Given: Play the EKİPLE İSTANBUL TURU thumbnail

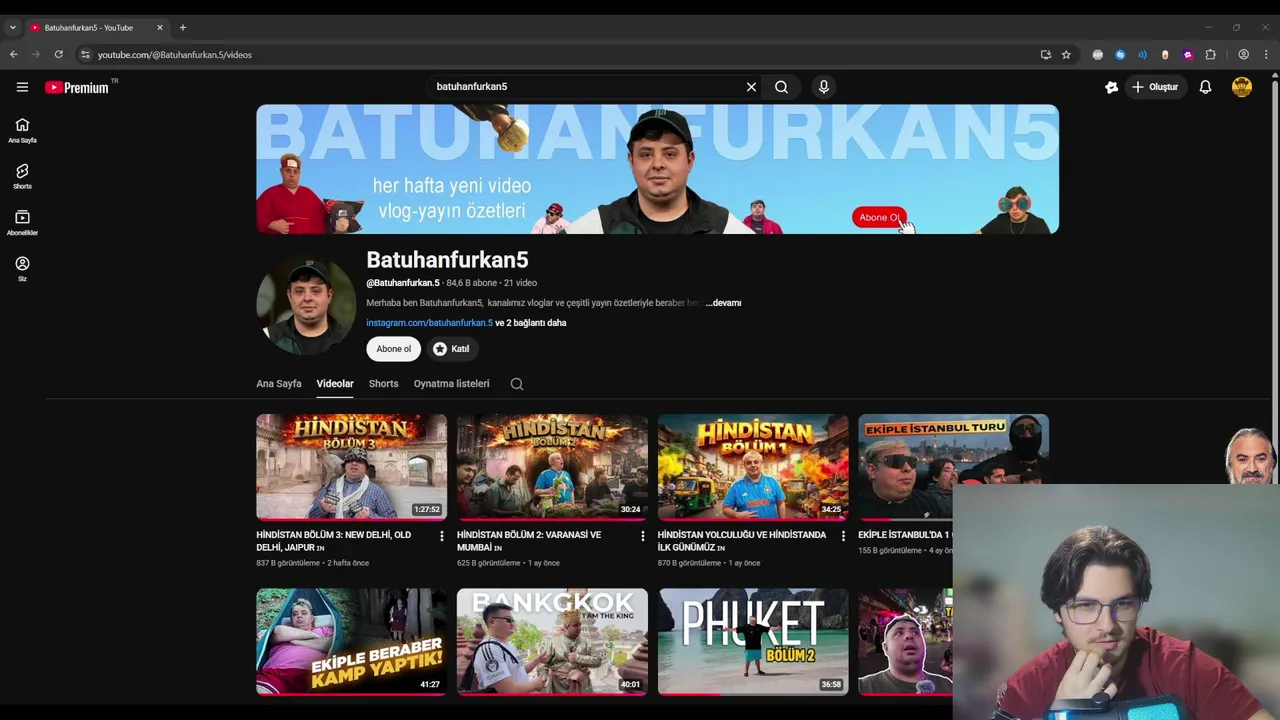Looking at the screenshot, I should point(953,450).
